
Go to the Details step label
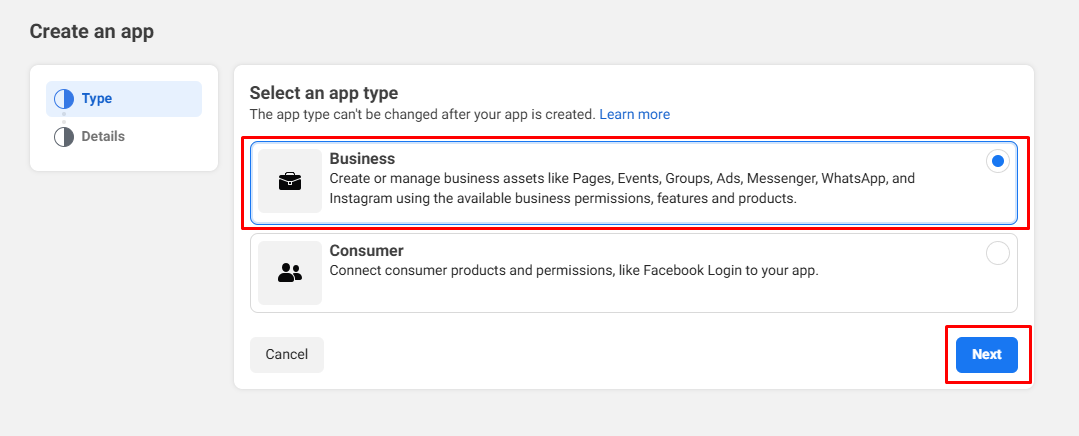pyautogui.click(x=103, y=136)
